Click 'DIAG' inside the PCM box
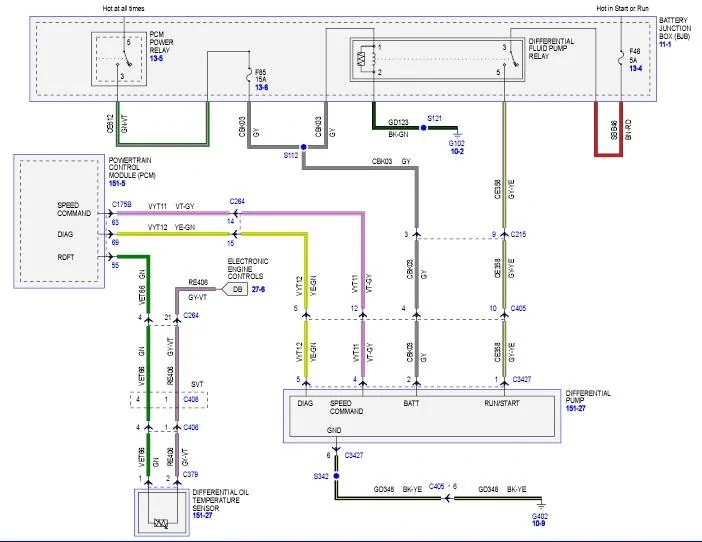The height and width of the screenshot is (542, 702). (65, 235)
